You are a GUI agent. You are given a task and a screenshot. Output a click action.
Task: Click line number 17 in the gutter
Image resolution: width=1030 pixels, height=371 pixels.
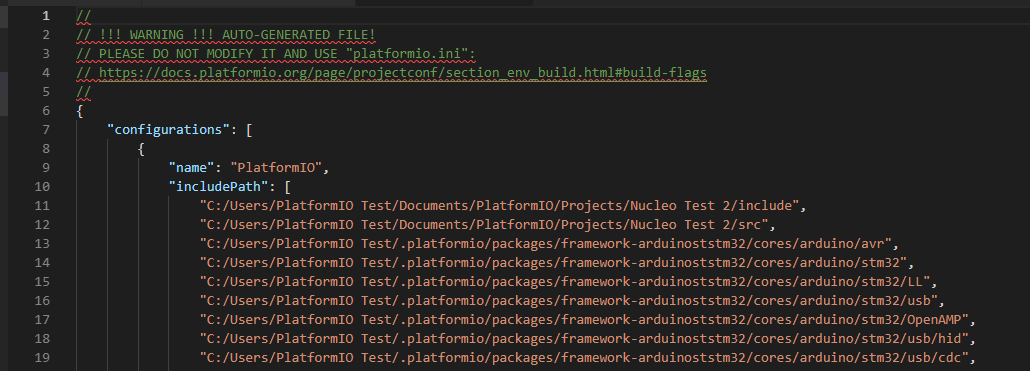coord(42,320)
